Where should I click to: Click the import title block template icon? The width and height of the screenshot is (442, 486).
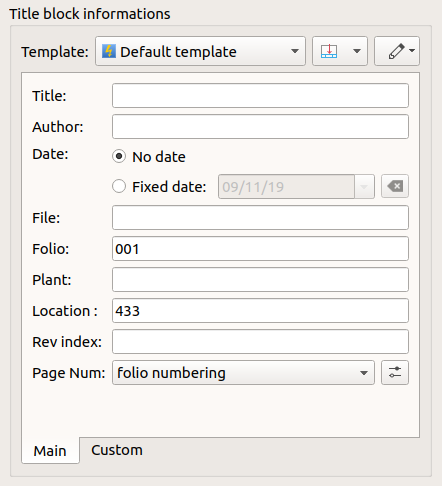(329, 51)
